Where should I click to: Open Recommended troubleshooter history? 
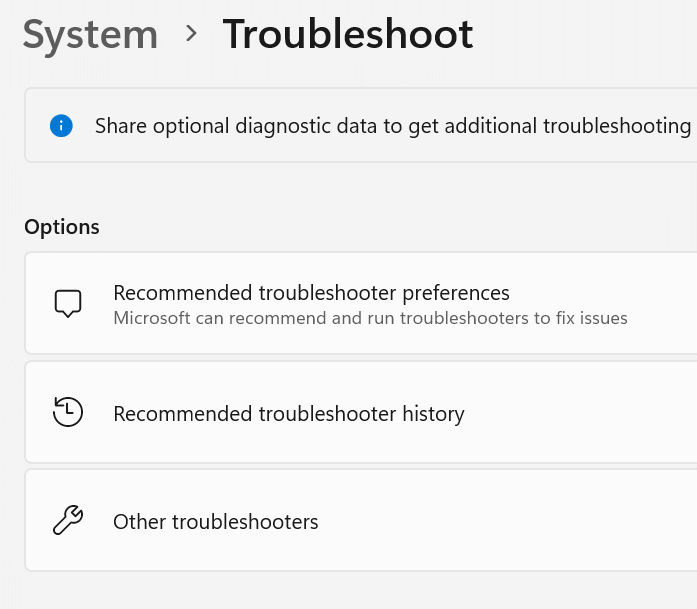tap(289, 413)
